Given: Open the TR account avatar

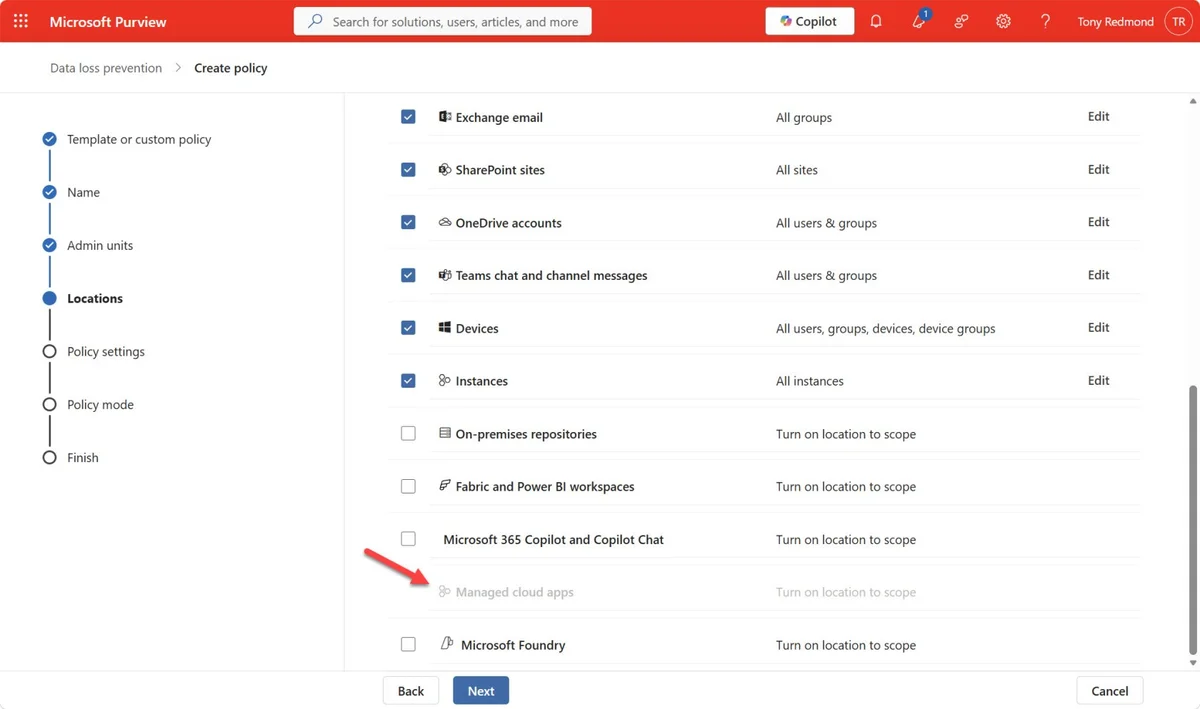Looking at the screenshot, I should pyautogui.click(x=1178, y=21).
